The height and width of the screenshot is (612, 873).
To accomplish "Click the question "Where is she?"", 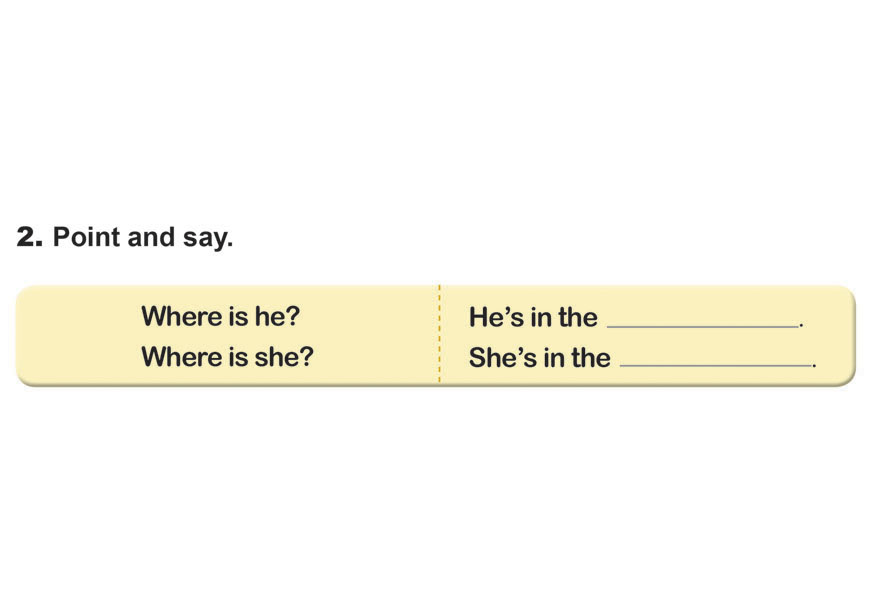I will tap(227, 357).
